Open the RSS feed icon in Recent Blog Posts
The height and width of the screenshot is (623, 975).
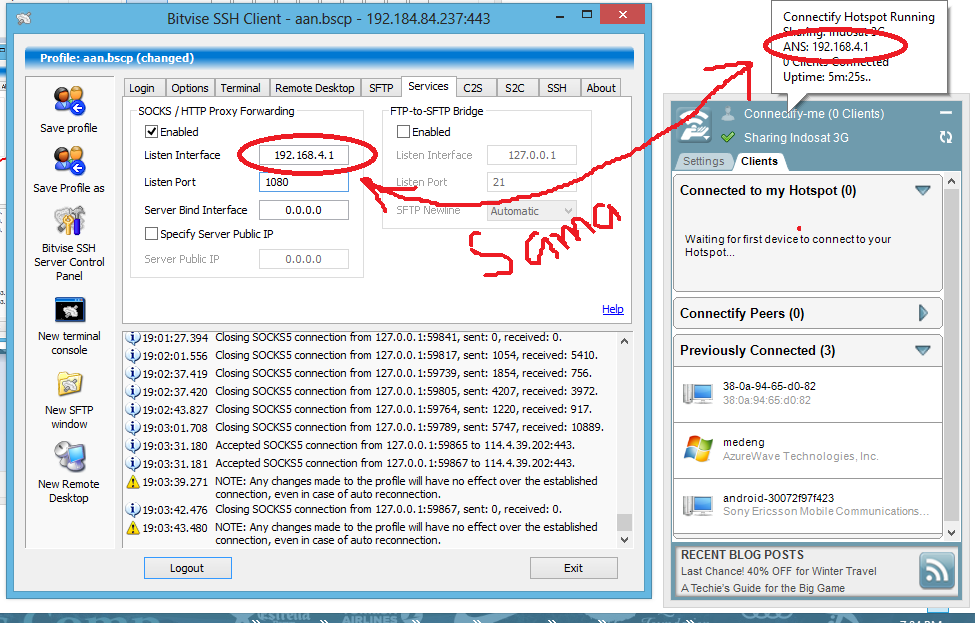click(x=936, y=571)
